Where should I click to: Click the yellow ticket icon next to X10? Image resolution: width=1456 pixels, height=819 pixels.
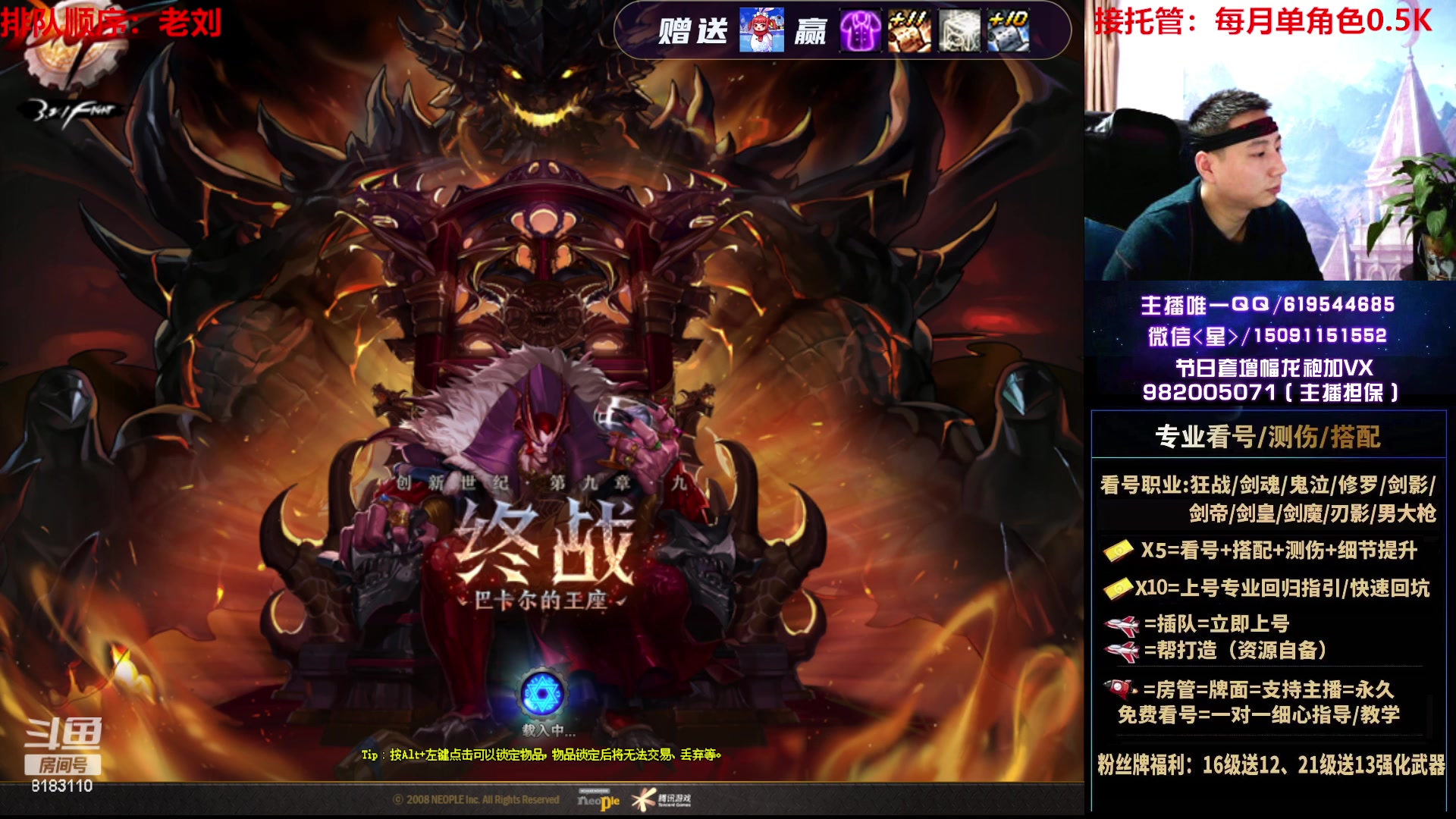[x=1118, y=588]
